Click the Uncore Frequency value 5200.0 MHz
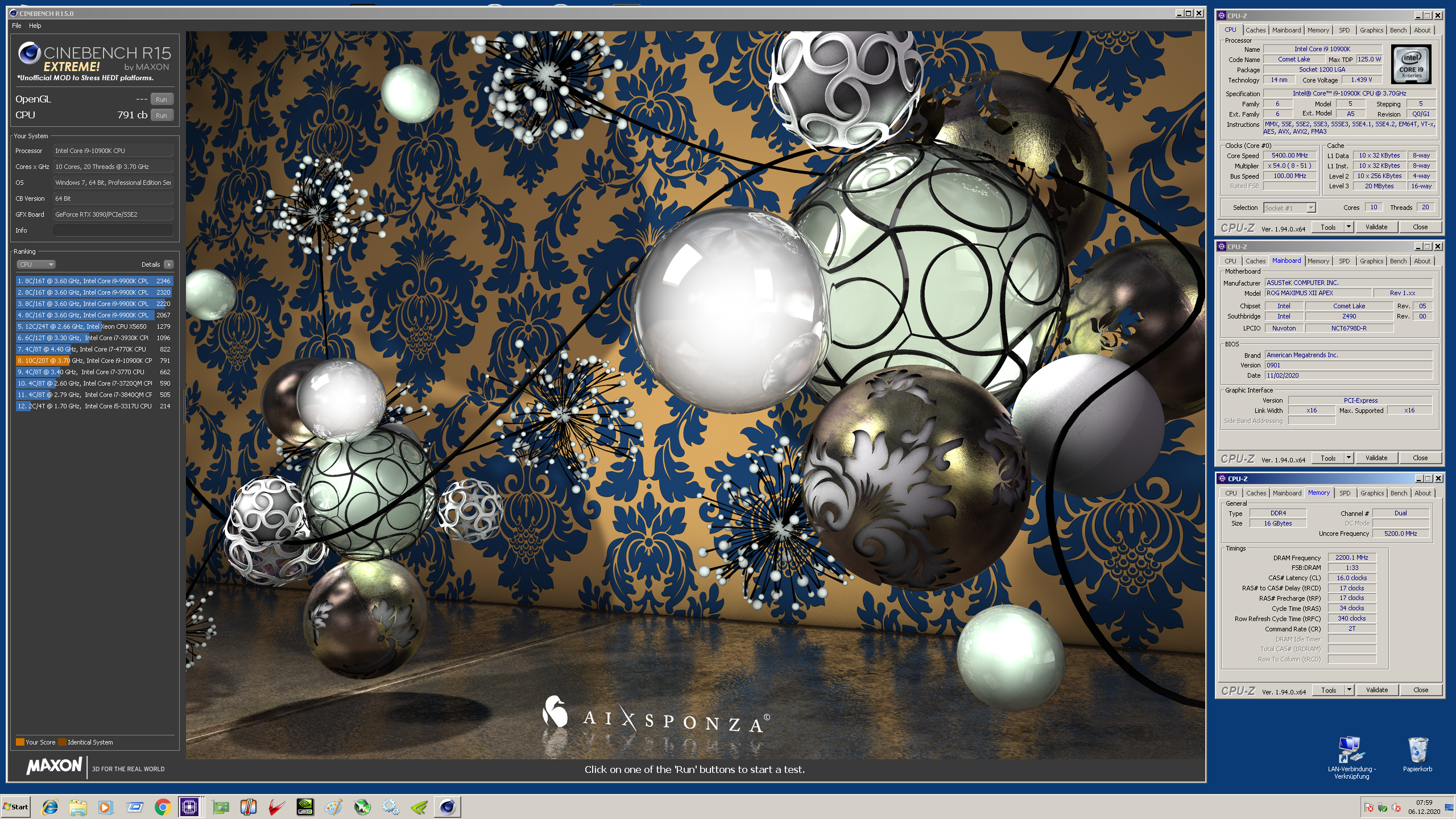1456x819 pixels. pyautogui.click(x=1400, y=533)
